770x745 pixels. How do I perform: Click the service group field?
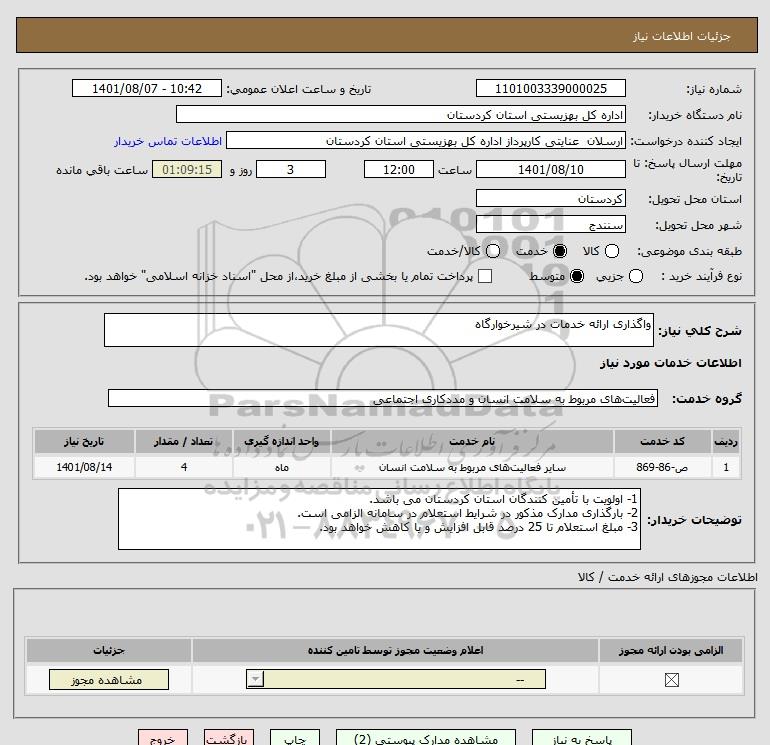coord(383,398)
